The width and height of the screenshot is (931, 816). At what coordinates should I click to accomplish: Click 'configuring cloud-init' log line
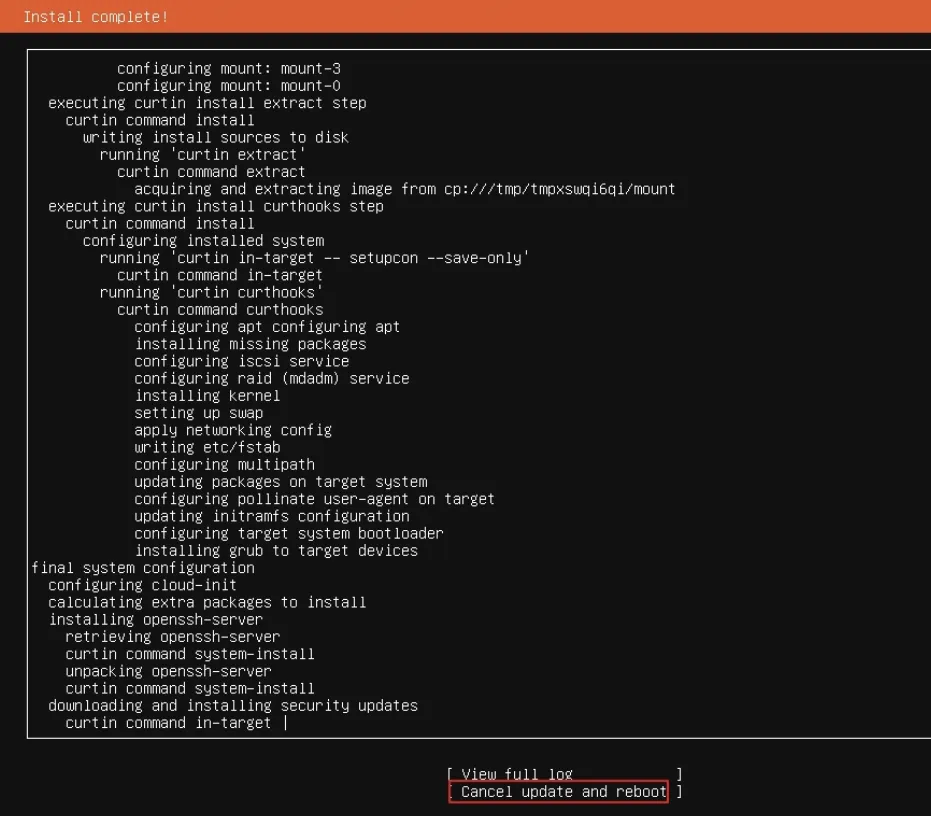click(x=142, y=585)
